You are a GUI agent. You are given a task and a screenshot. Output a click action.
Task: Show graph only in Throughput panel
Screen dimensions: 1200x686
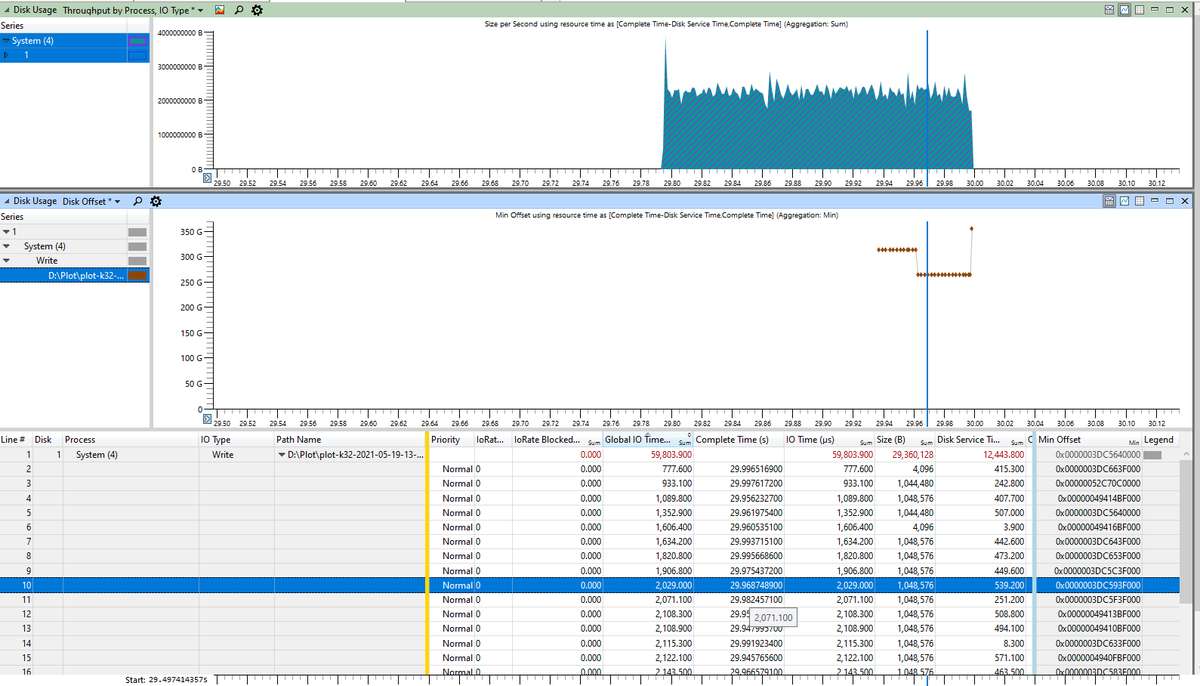click(x=1124, y=9)
